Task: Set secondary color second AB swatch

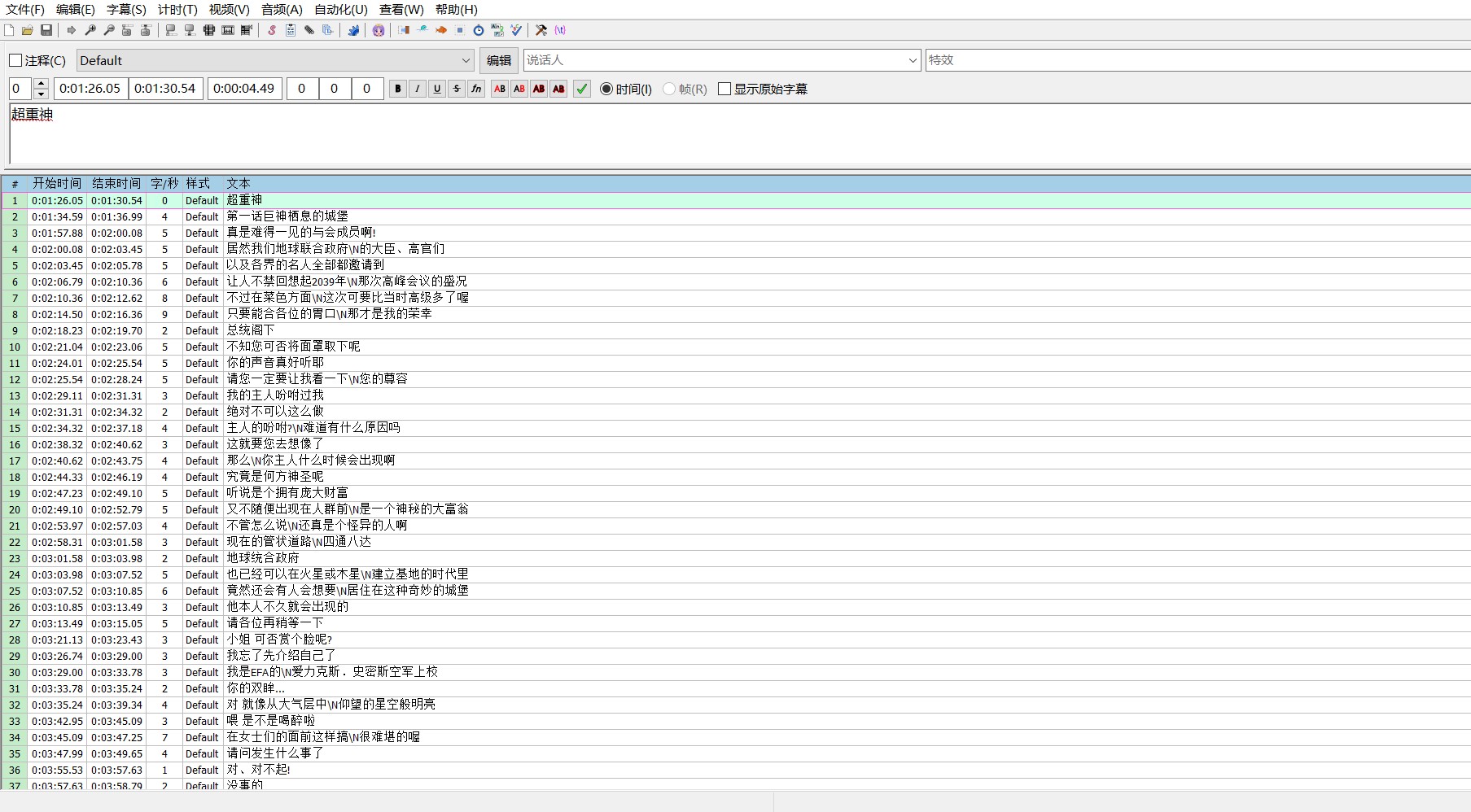Action: click(519, 89)
